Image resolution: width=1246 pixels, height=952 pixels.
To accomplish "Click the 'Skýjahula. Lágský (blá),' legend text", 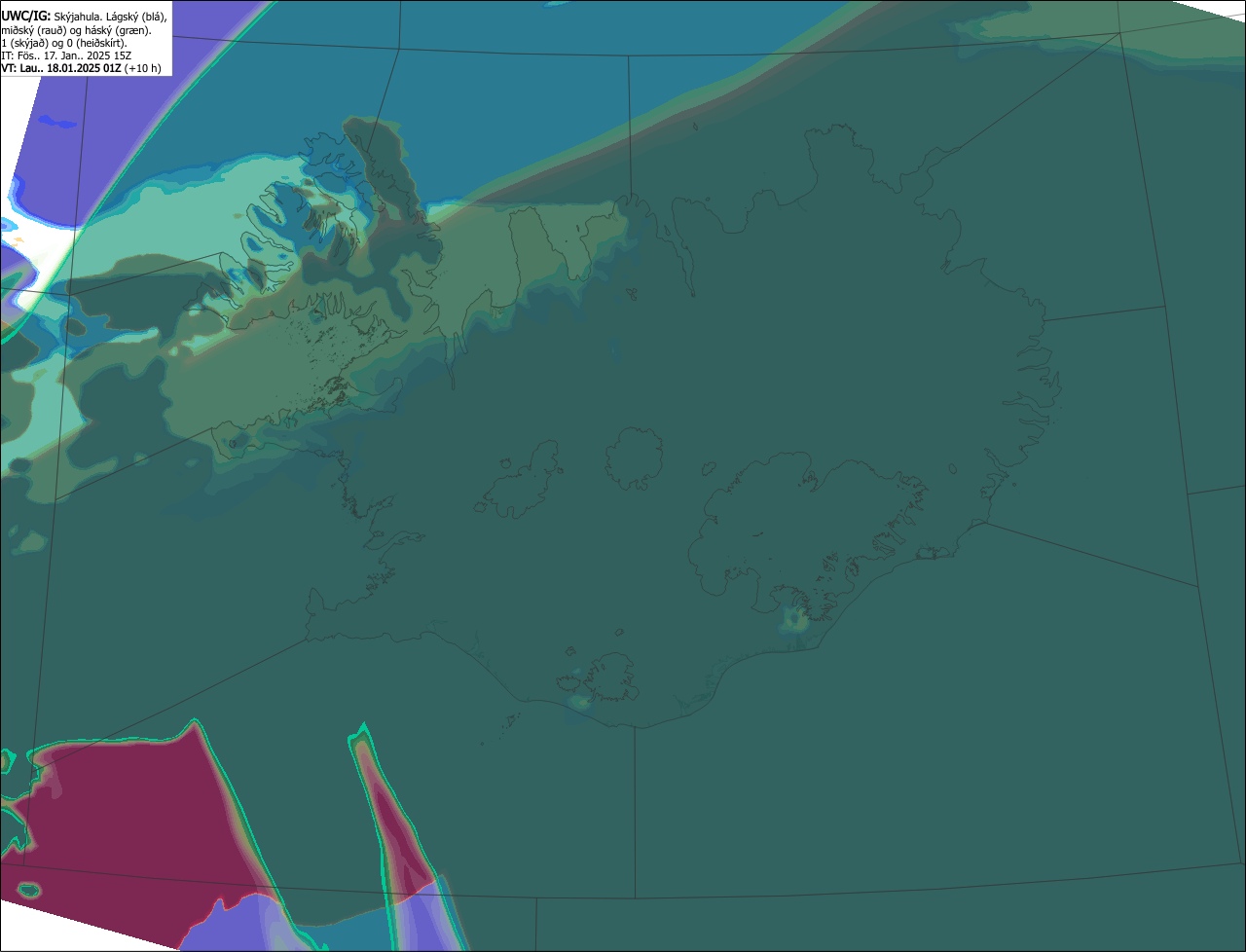I will (x=110, y=17).
